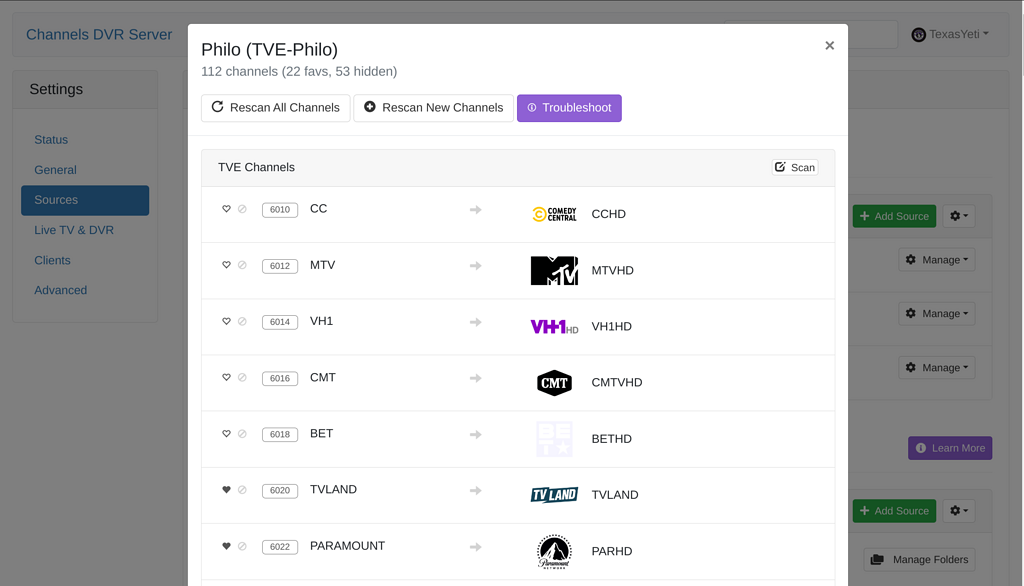This screenshot has height=586, width=1024.
Task: Expand the gear dropdown near Manage Folders
Action: coord(958,511)
